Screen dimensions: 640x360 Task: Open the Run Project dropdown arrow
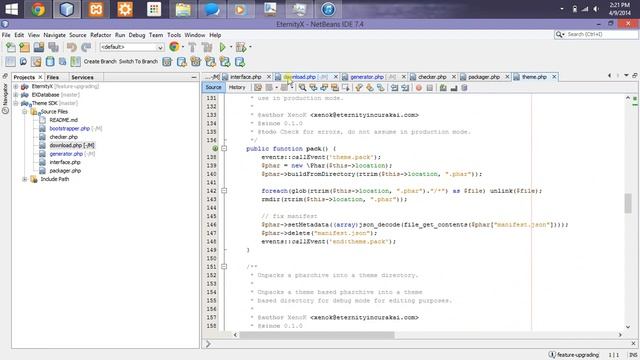pyautogui.click(x=231, y=47)
